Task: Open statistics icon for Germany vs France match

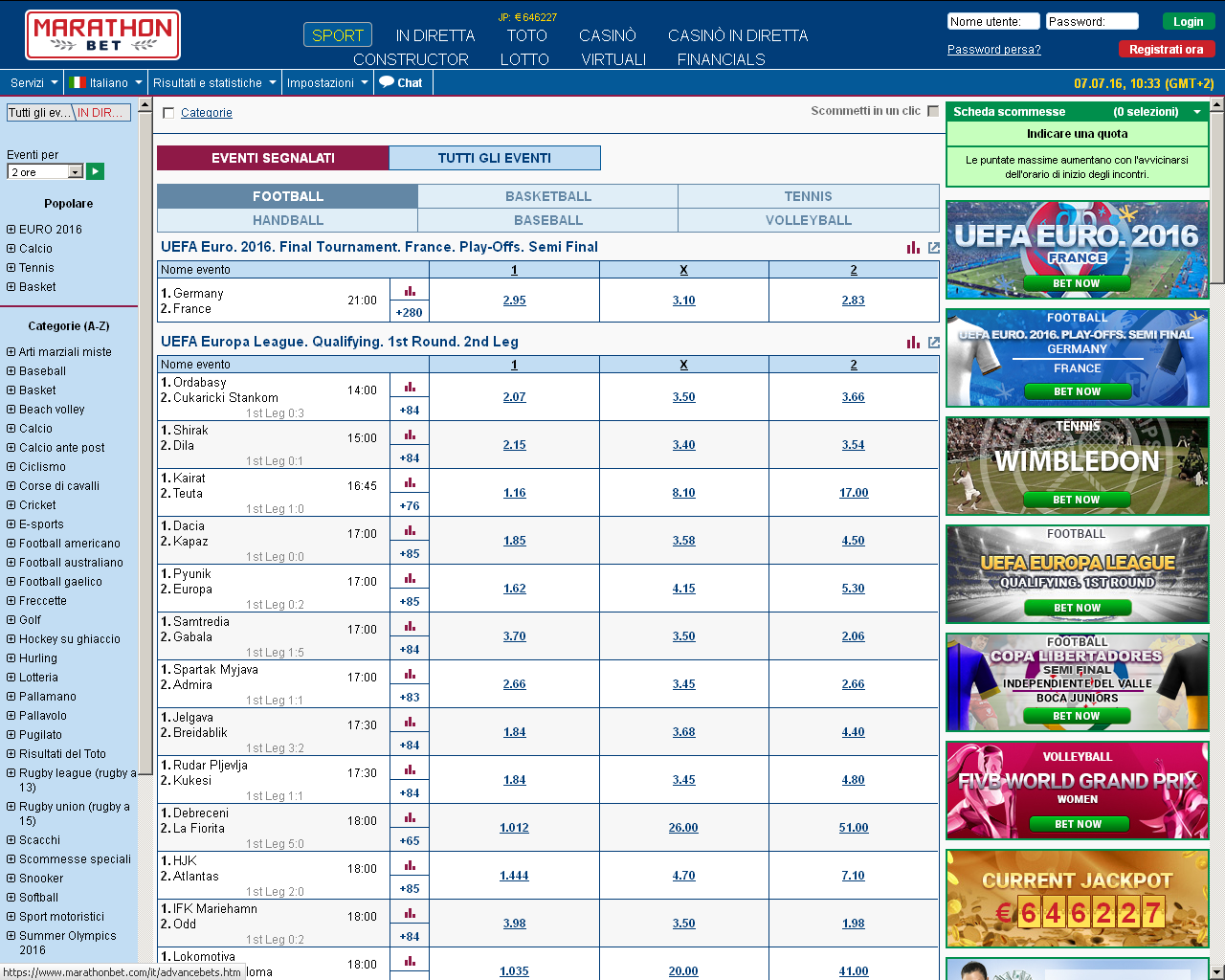Action: tap(410, 291)
